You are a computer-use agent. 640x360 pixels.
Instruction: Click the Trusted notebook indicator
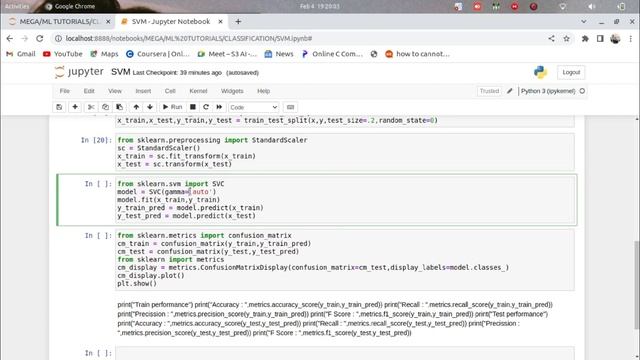coord(489,91)
